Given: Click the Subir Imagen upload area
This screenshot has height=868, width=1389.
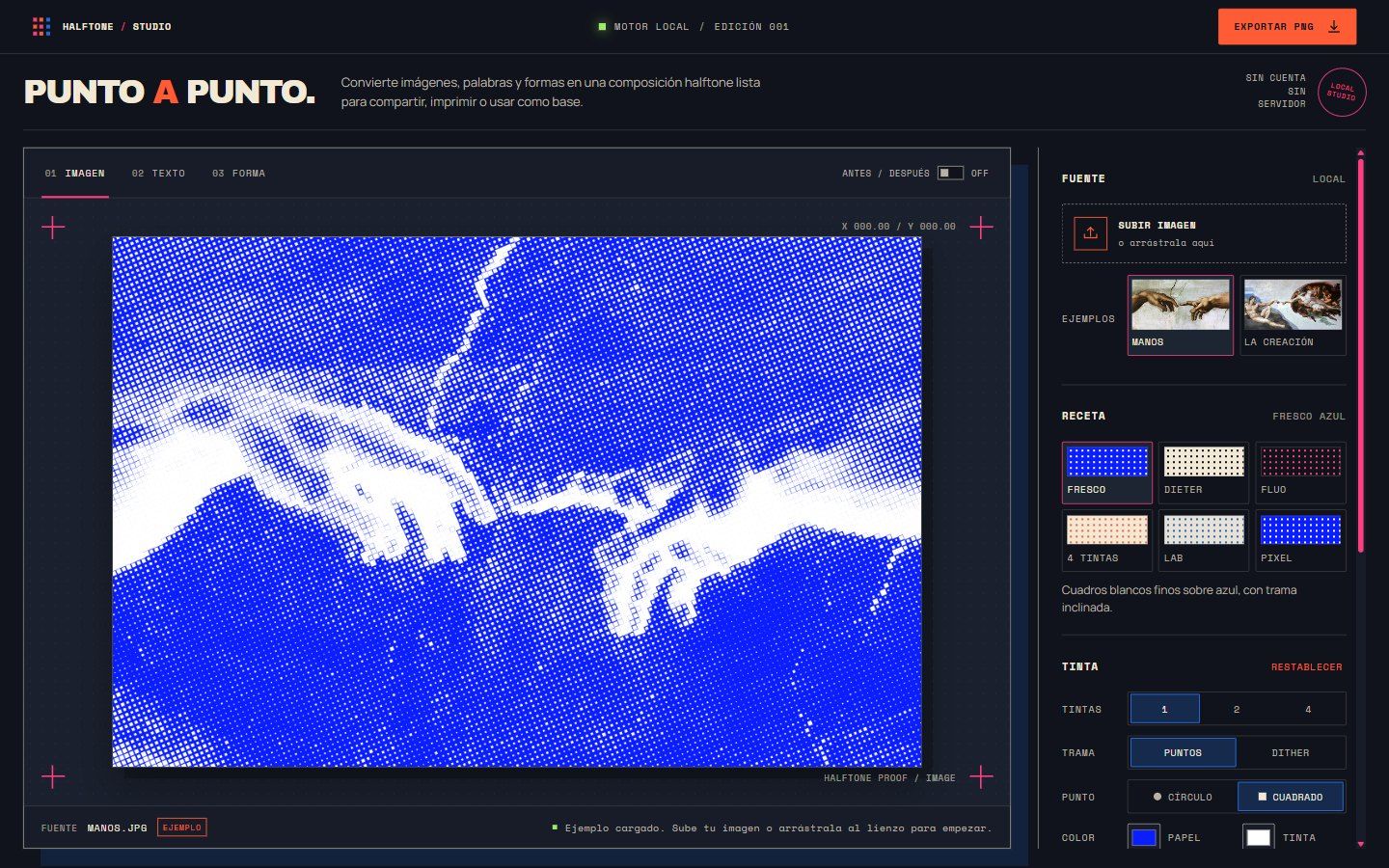Looking at the screenshot, I should 1204,233.
